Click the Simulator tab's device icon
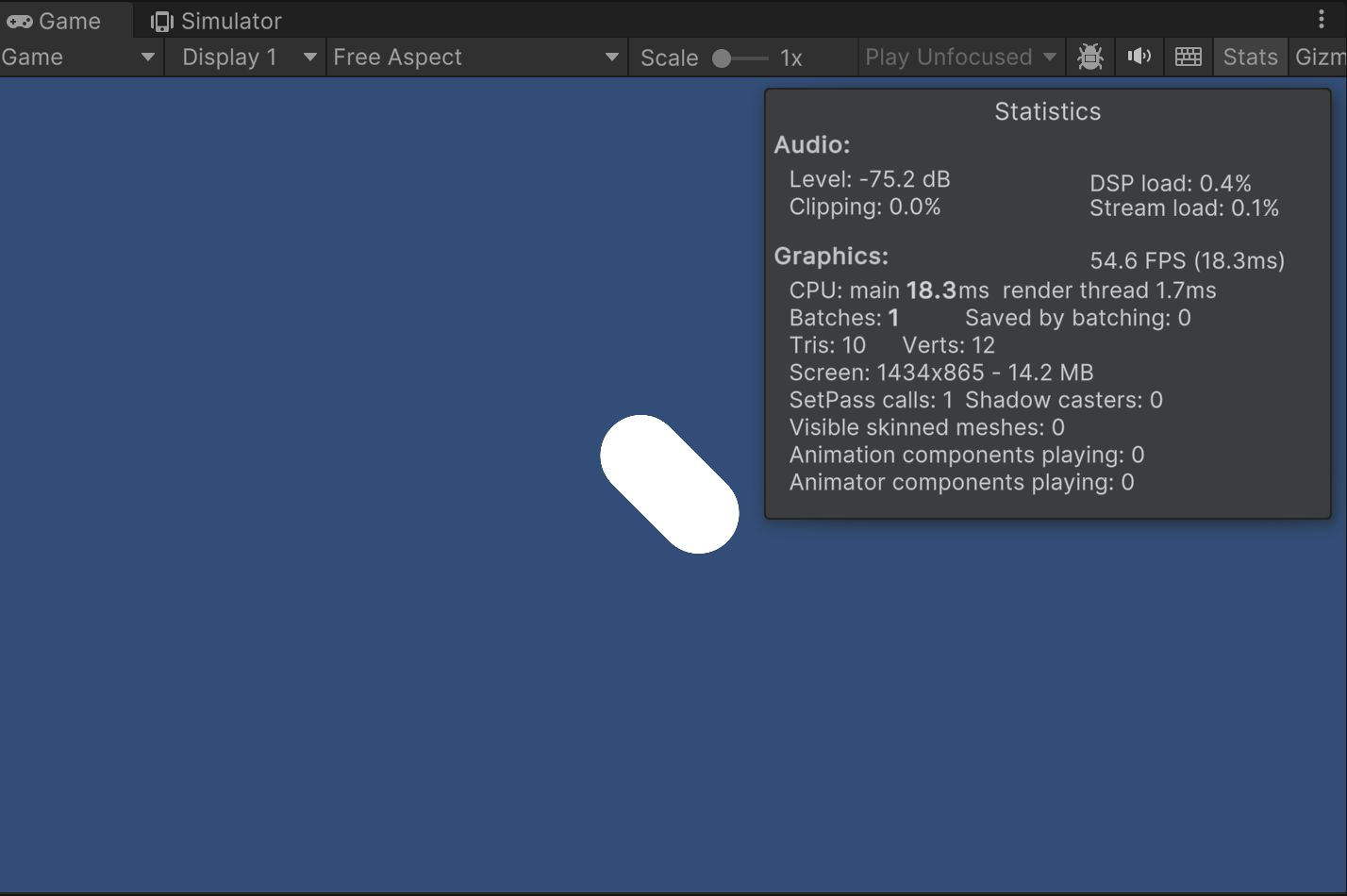Viewport: 1347px width, 896px height. click(162, 20)
